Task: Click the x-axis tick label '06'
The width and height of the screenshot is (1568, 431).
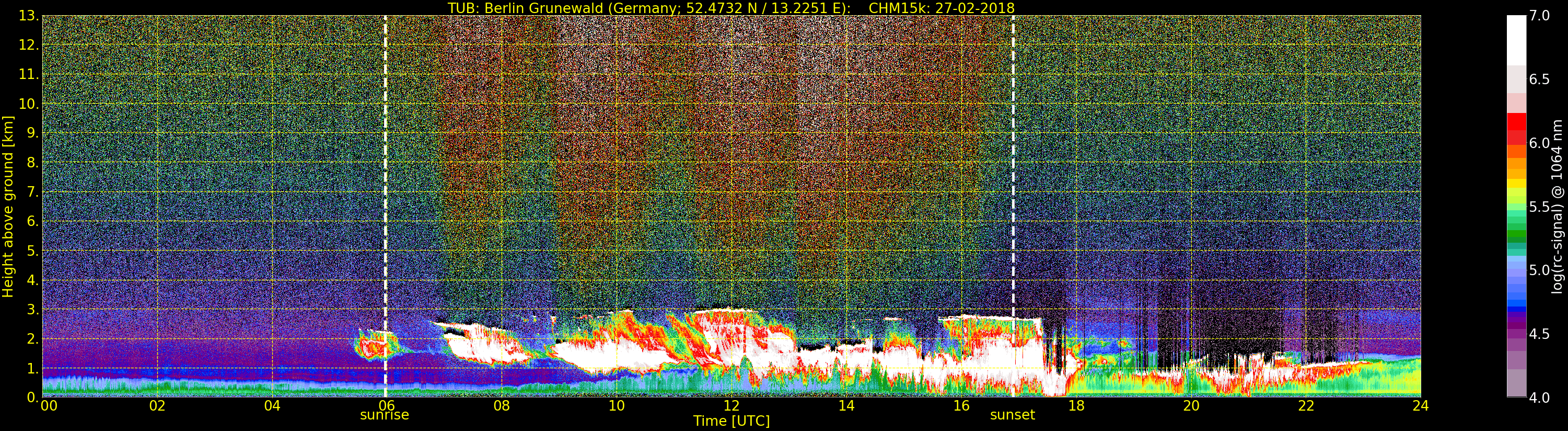Action: tap(387, 406)
